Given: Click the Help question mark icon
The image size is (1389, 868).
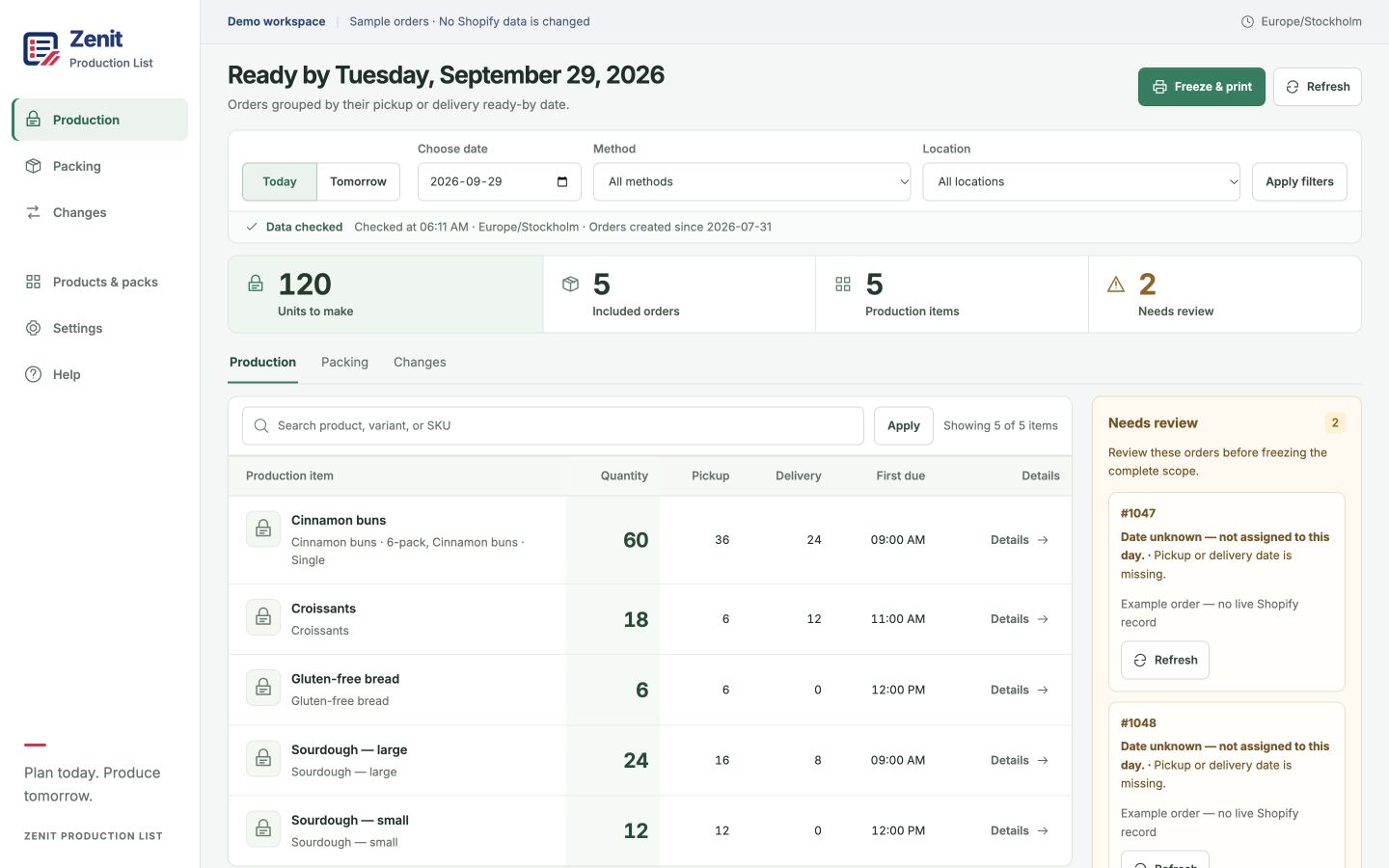Looking at the screenshot, I should click(34, 374).
